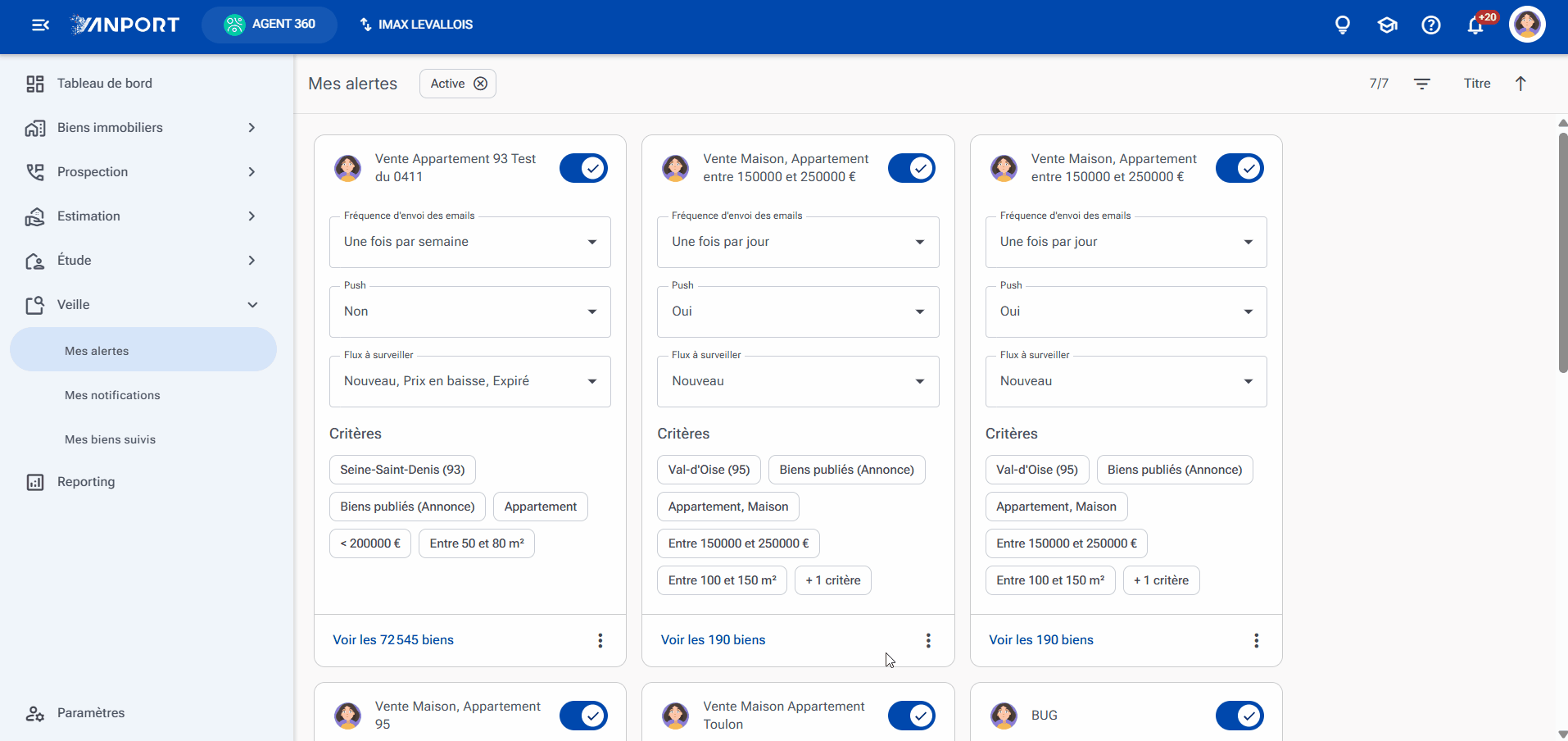Go to Reporting in the sidebar
The height and width of the screenshot is (741, 1568).
tap(86, 482)
